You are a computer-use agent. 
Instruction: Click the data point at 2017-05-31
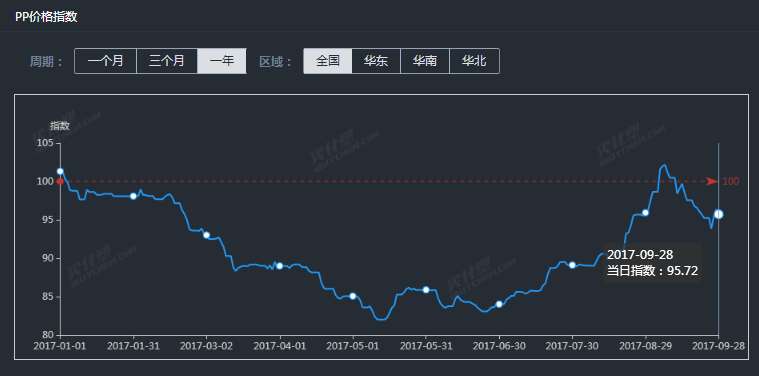(x=426, y=290)
